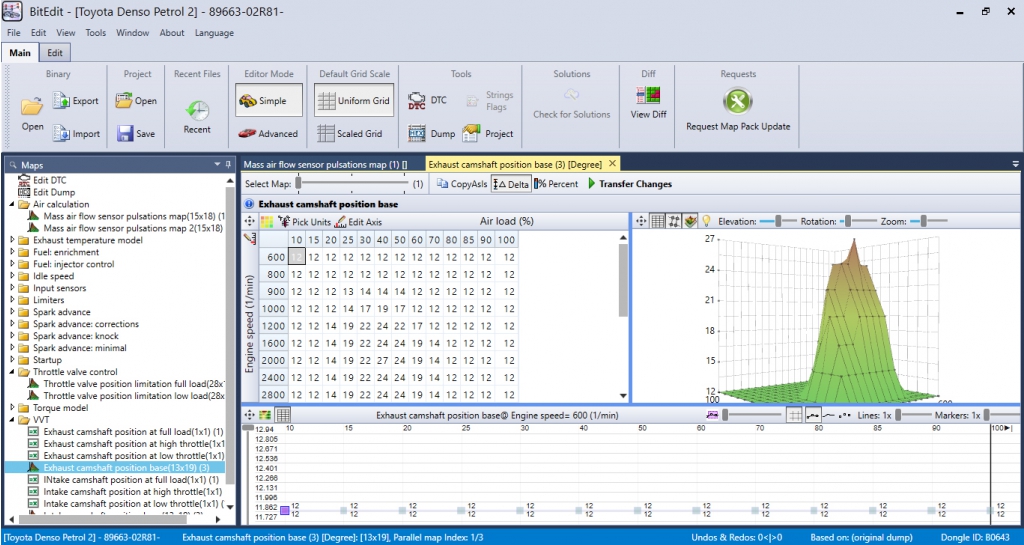
Task: Toggle the grid color-map icon
Action: [266, 222]
